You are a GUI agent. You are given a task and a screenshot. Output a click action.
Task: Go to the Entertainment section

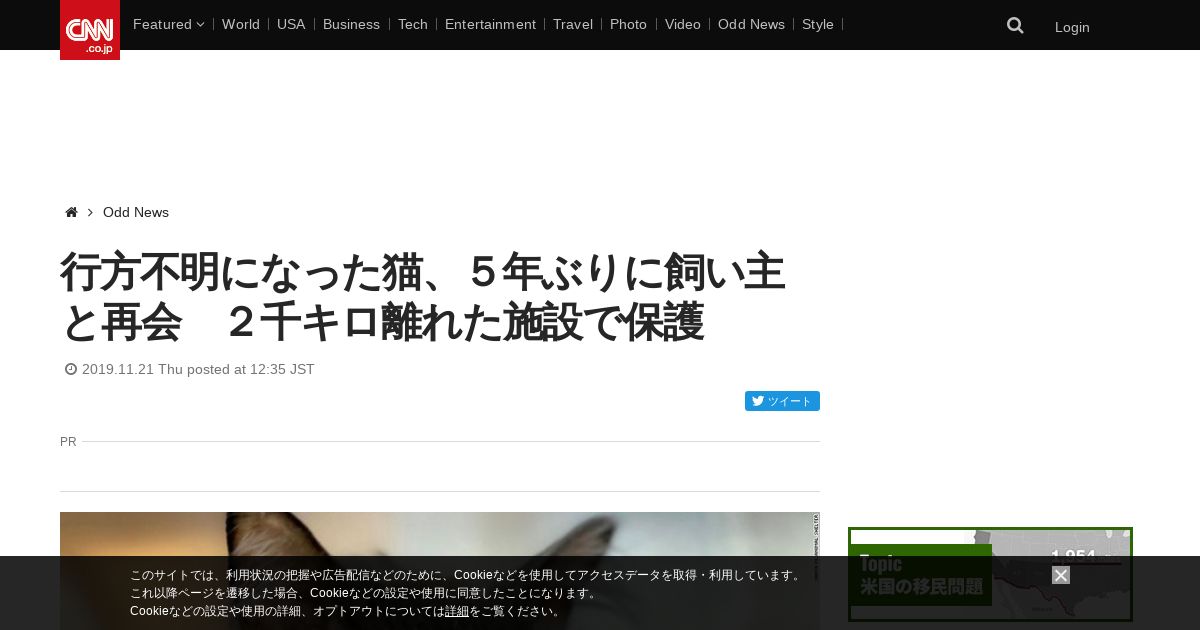(x=490, y=24)
